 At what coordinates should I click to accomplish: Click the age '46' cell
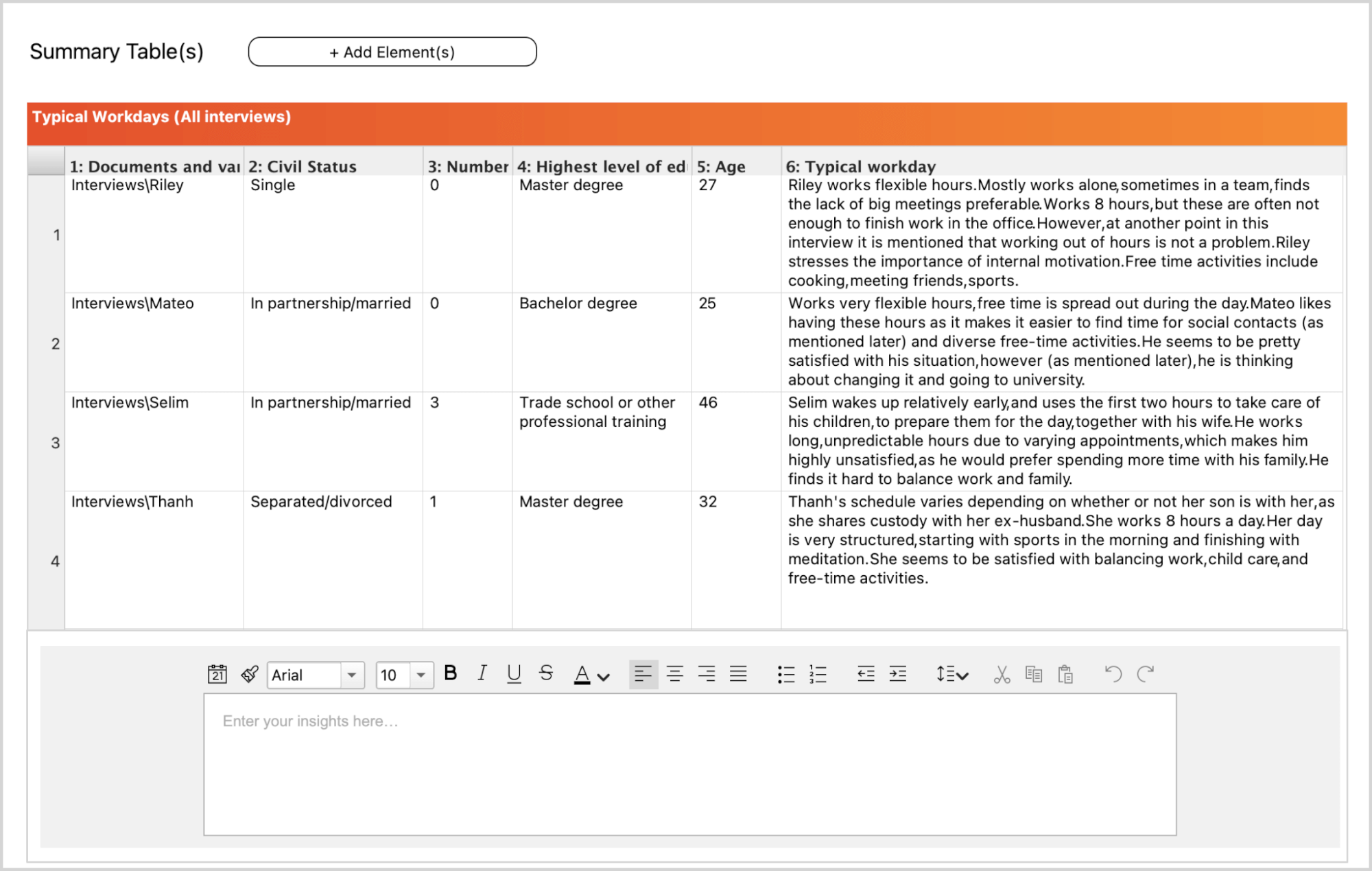[736, 441]
